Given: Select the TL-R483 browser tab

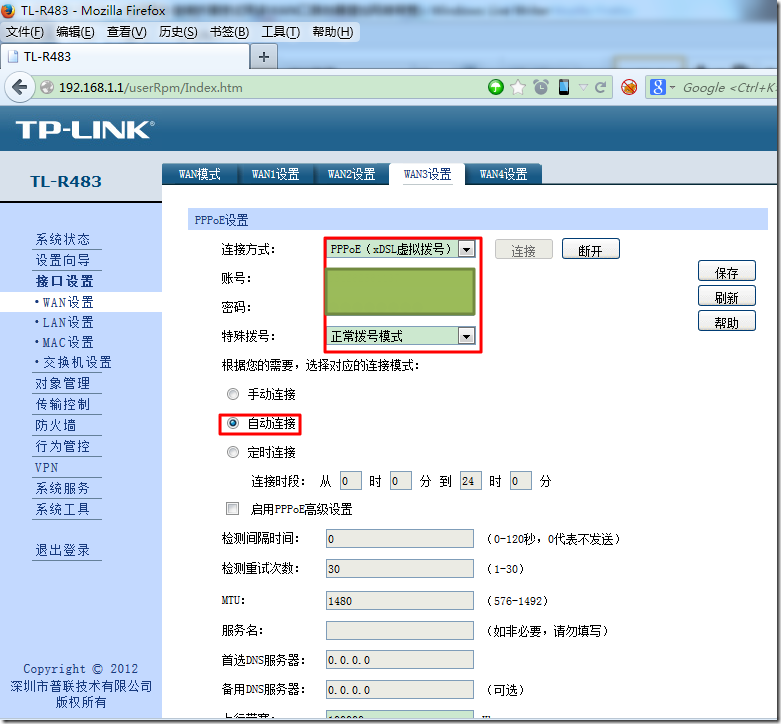Looking at the screenshot, I should click(125, 57).
